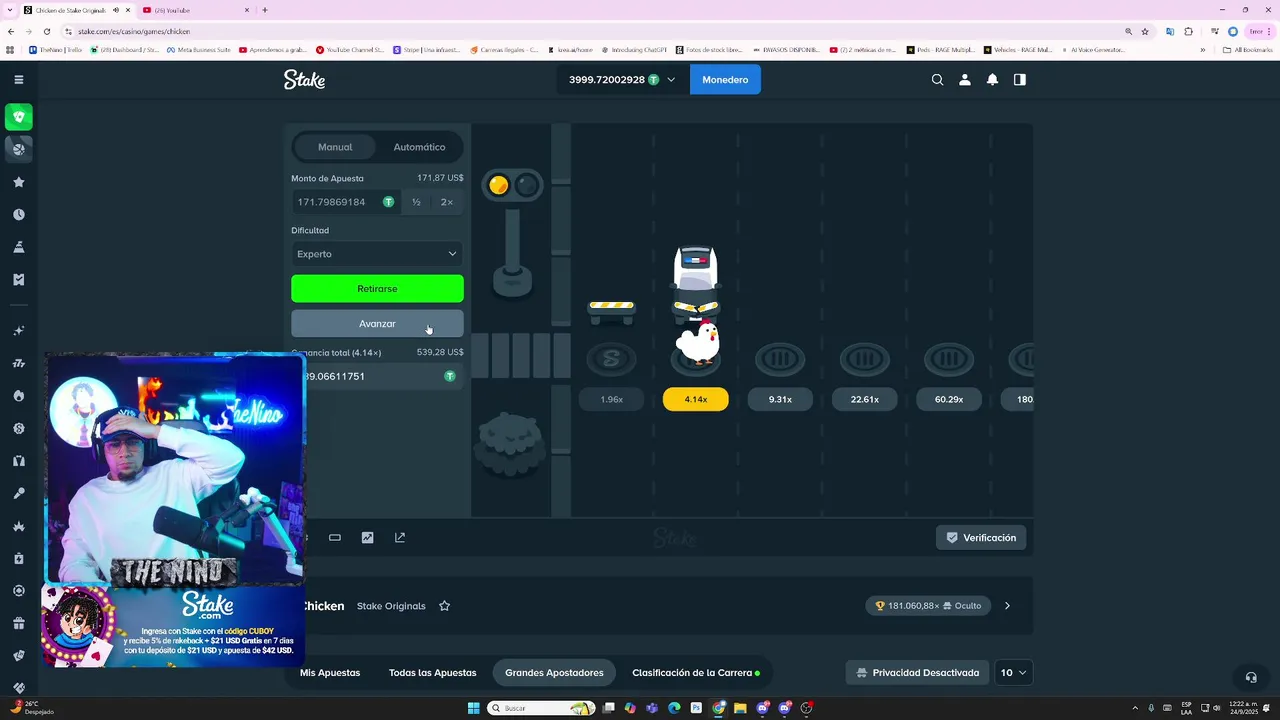This screenshot has height=720, width=1280.
Task: Focus the Monto de Apuesta input
Action: pos(346,202)
